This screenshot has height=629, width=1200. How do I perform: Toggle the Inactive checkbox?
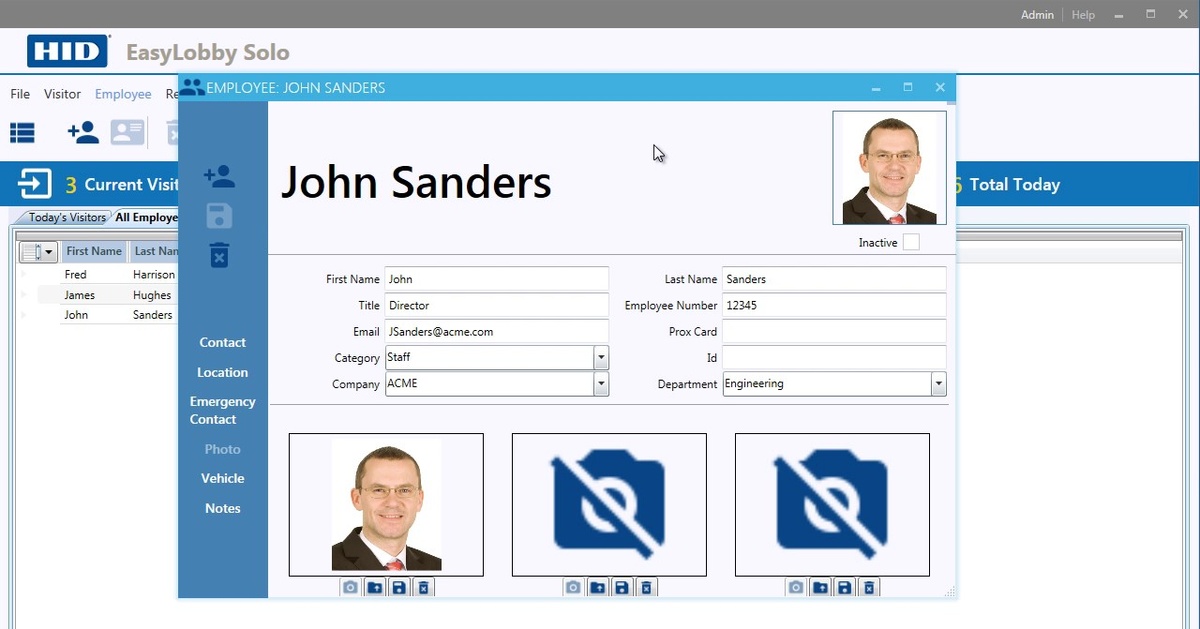pyautogui.click(x=911, y=242)
